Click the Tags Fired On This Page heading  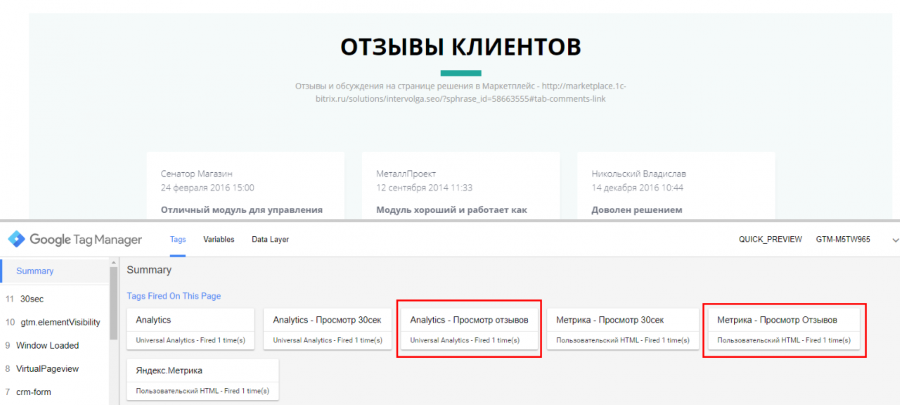(174, 296)
